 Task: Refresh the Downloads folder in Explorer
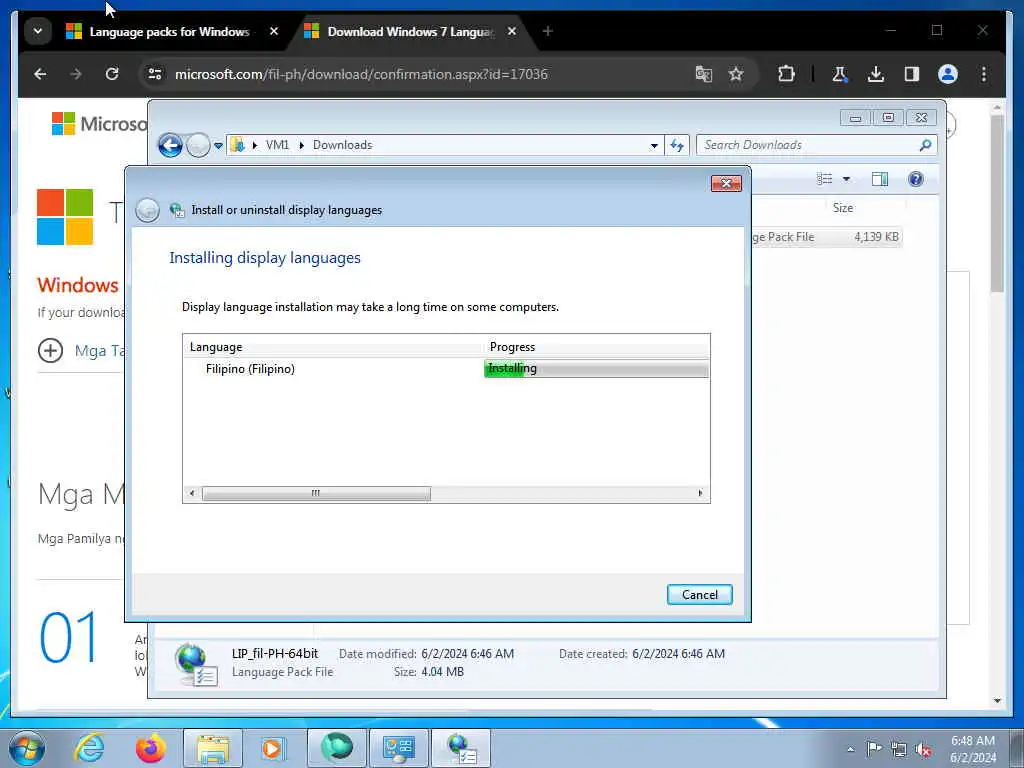click(677, 145)
